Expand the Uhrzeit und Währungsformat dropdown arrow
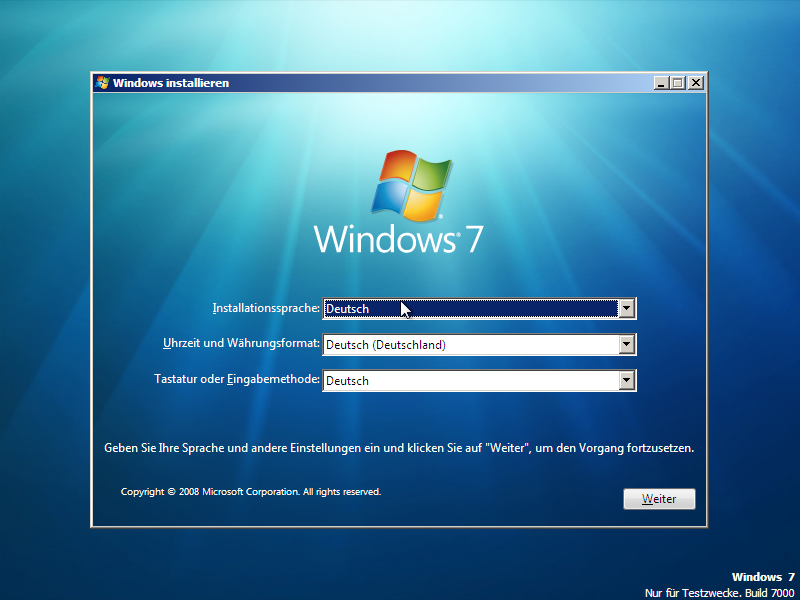Screen dimensions: 800x600 (x=627, y=345)
